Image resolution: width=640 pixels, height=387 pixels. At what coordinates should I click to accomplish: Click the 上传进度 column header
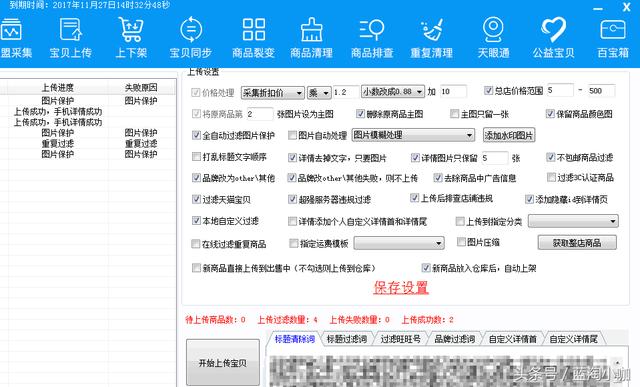tap(58, 87)
